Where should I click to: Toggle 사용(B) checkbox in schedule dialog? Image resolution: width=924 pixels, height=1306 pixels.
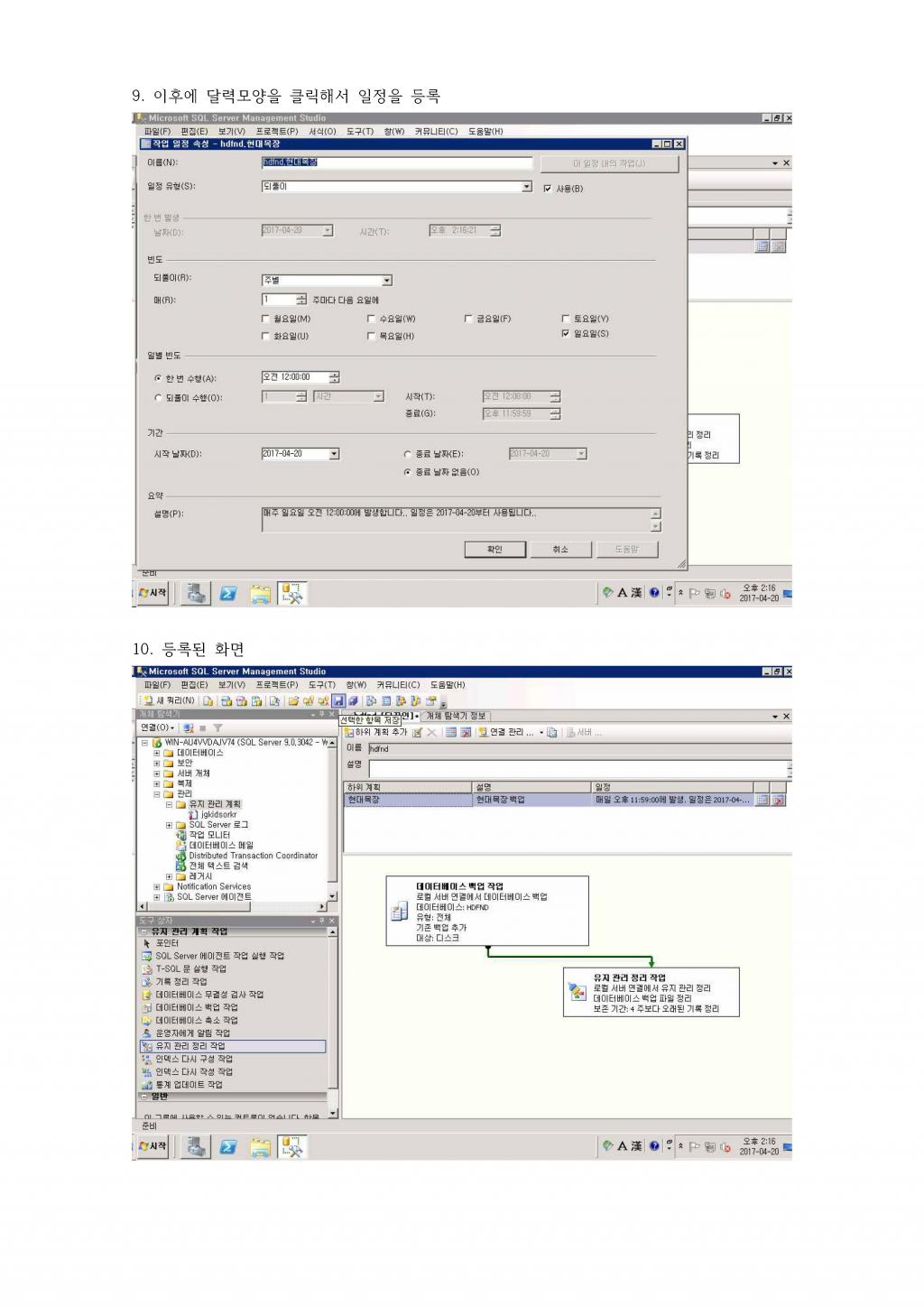click(x=548, y=189)
